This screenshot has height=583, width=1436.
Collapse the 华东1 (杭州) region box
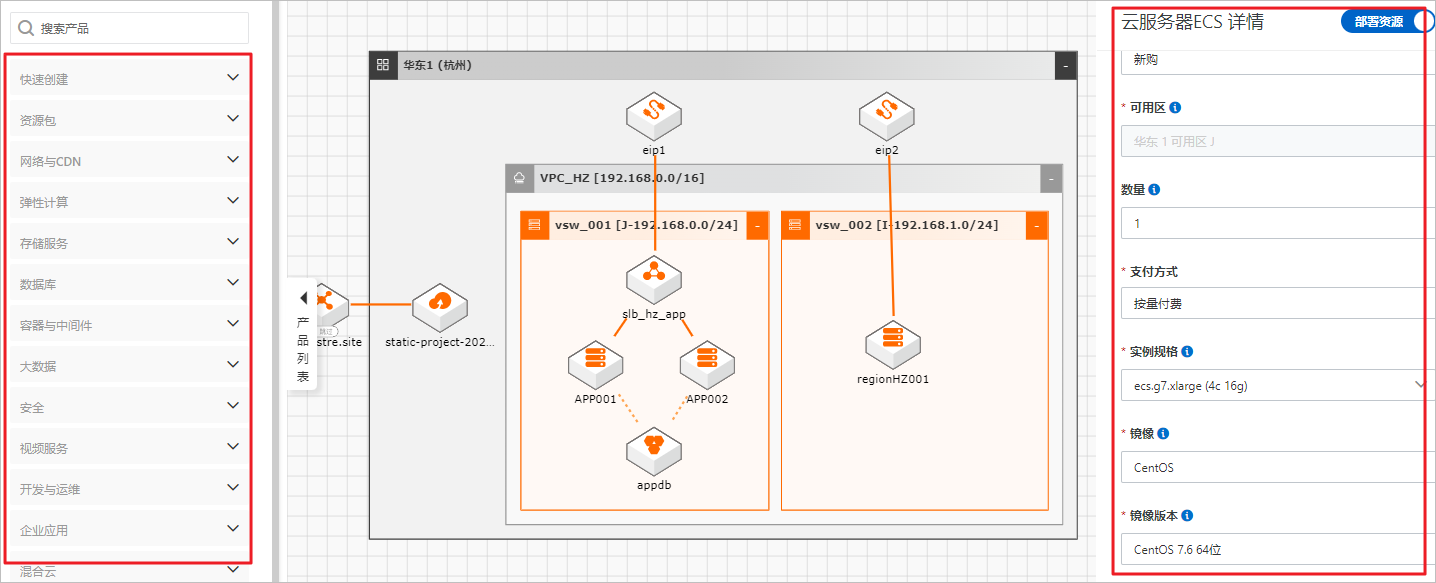coord(1066,65)
